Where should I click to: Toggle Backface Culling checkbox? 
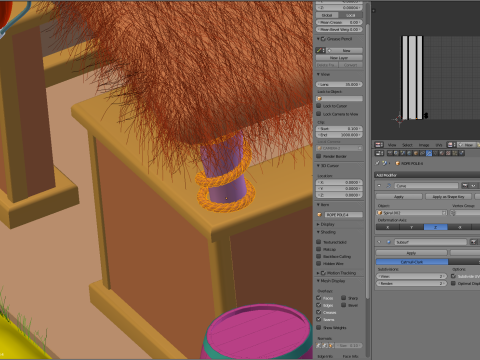(x=319, y=256)
